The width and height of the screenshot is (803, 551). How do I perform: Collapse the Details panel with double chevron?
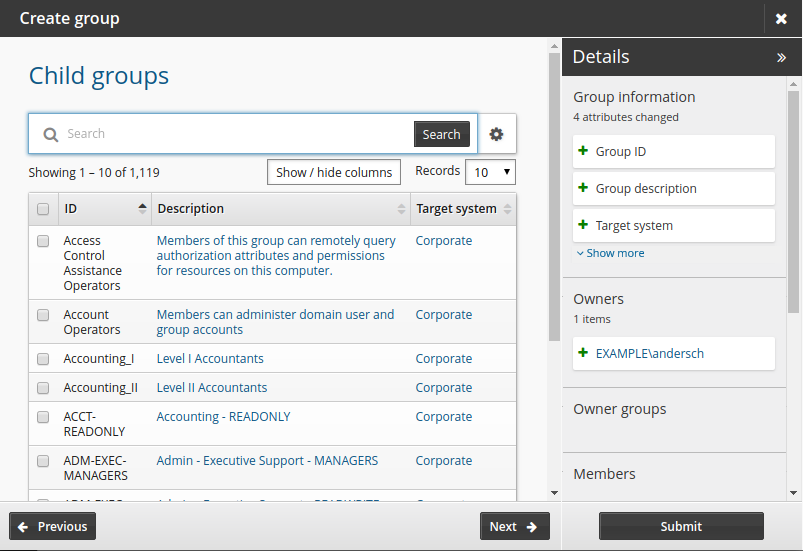781,58
